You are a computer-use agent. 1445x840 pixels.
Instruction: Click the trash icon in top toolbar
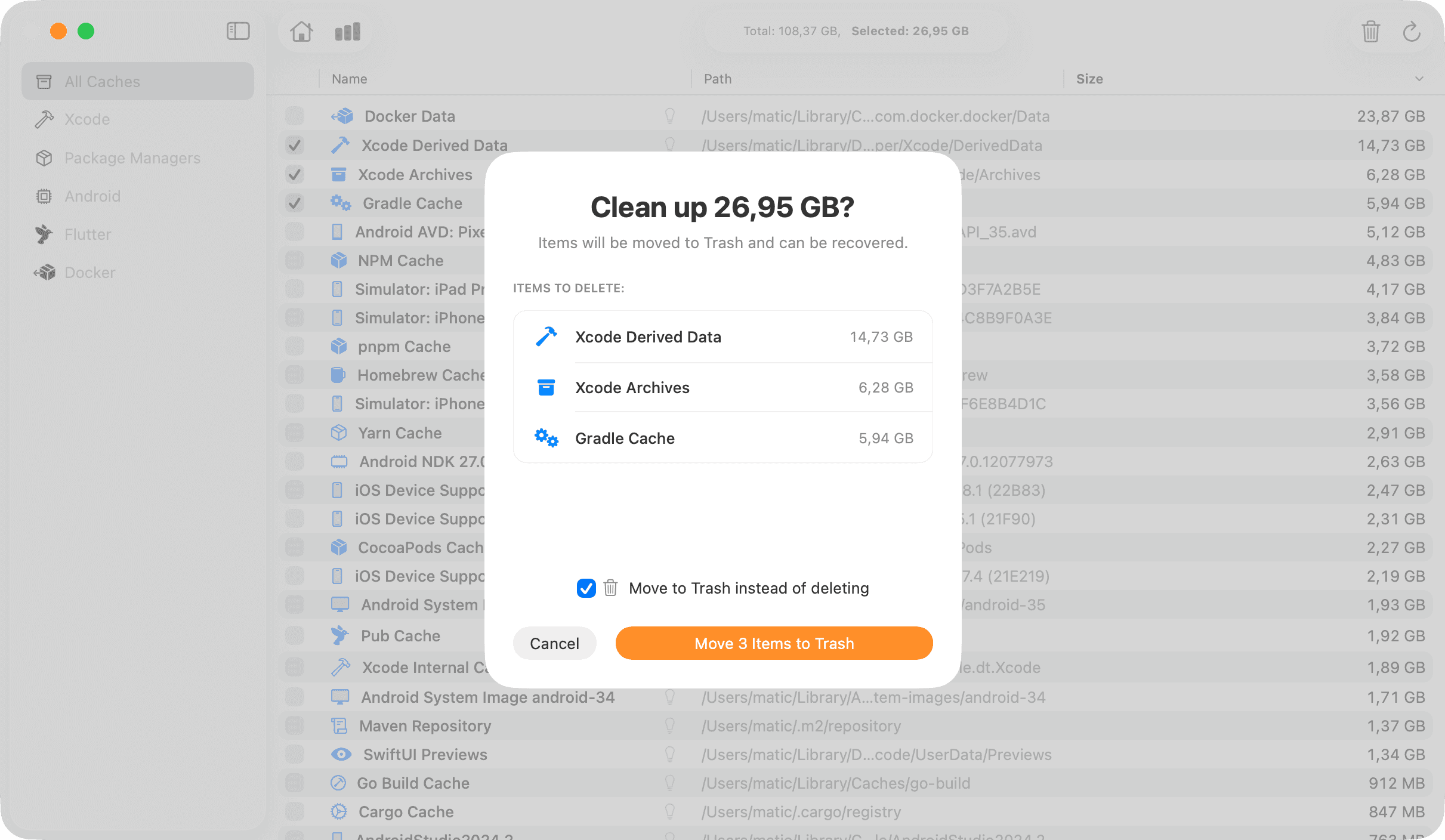coord(1370,31)
